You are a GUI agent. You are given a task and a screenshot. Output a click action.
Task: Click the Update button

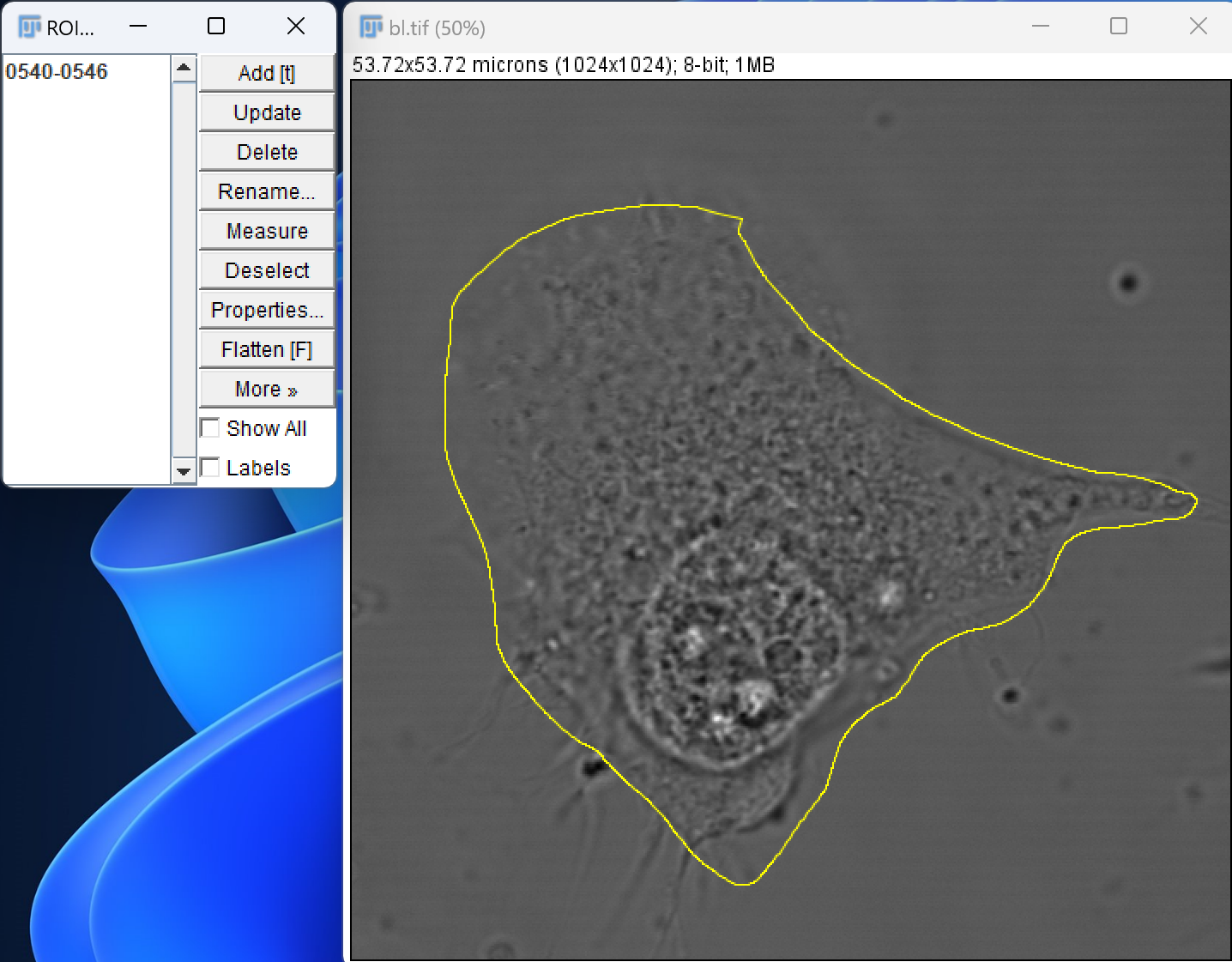(x=267, y=112)
